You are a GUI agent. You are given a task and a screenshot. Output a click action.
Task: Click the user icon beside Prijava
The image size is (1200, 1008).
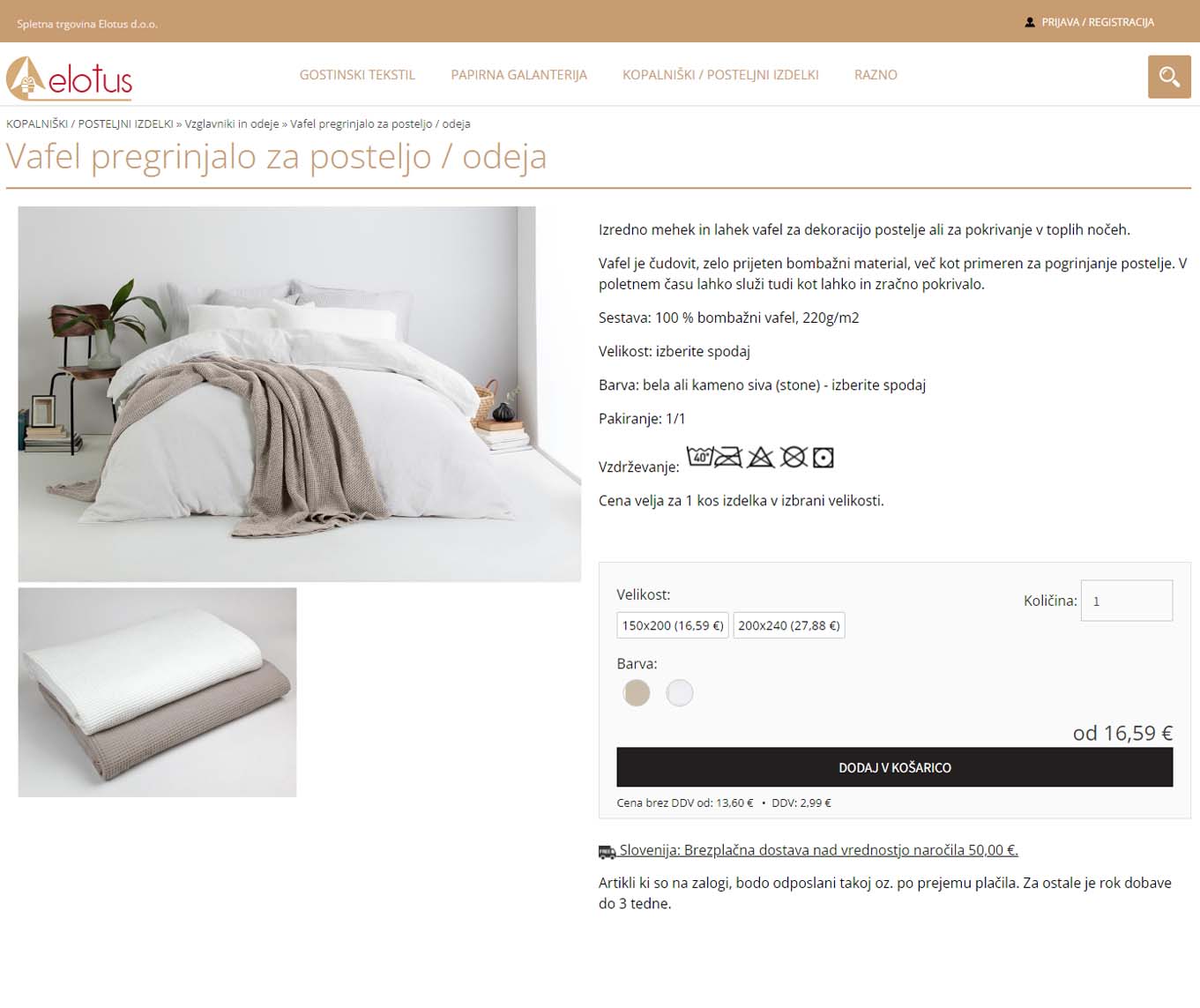coord(1030,22)
